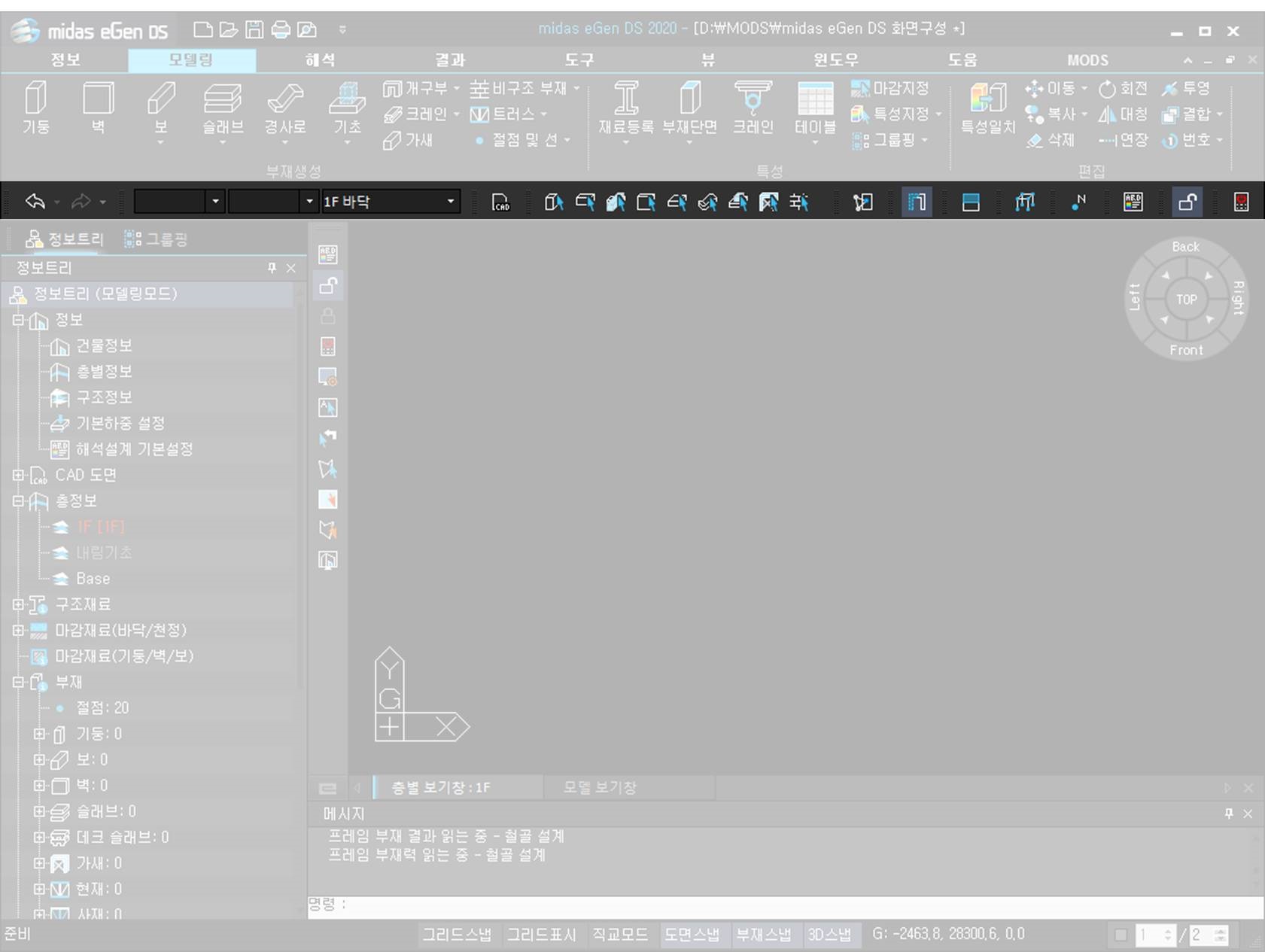1265x952 pixels.
Task: Expand the 기둥: 0 tree node
Action: pyautogui.click(x=39, y=734)
